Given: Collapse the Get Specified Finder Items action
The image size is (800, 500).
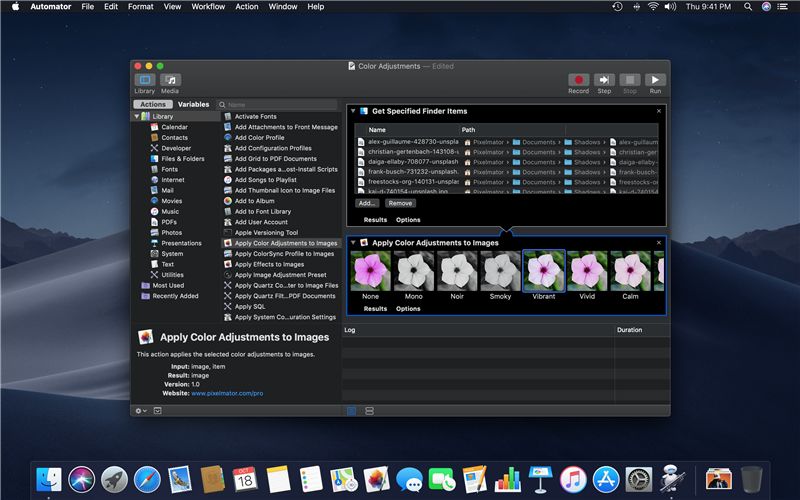Looking at the screenshot, I should (354, 111).
